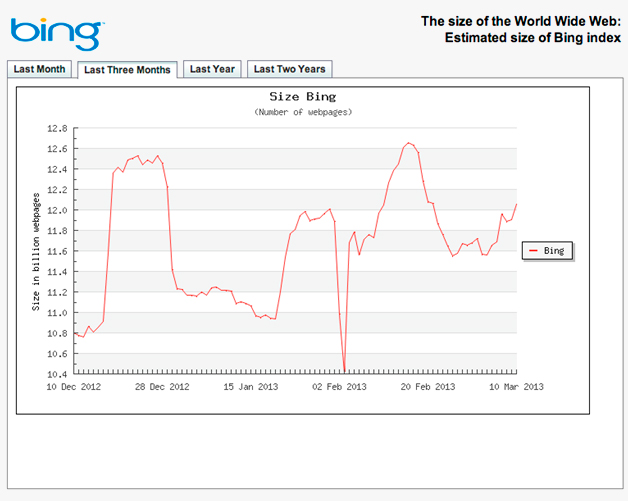Click the 'Size in billion webpages' axis label
This screenshot has width=628, height=501.
click(x=36, y=252)
